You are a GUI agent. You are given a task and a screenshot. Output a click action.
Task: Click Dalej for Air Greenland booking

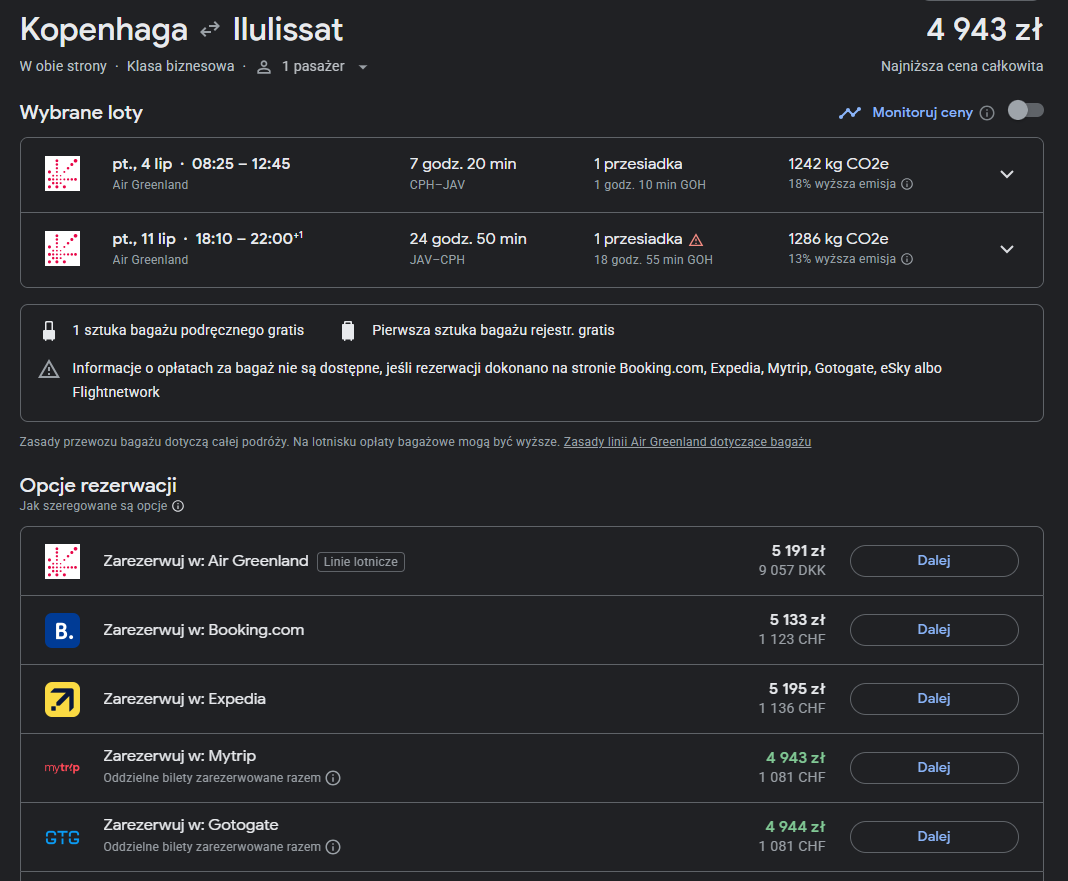click(934, 561)
